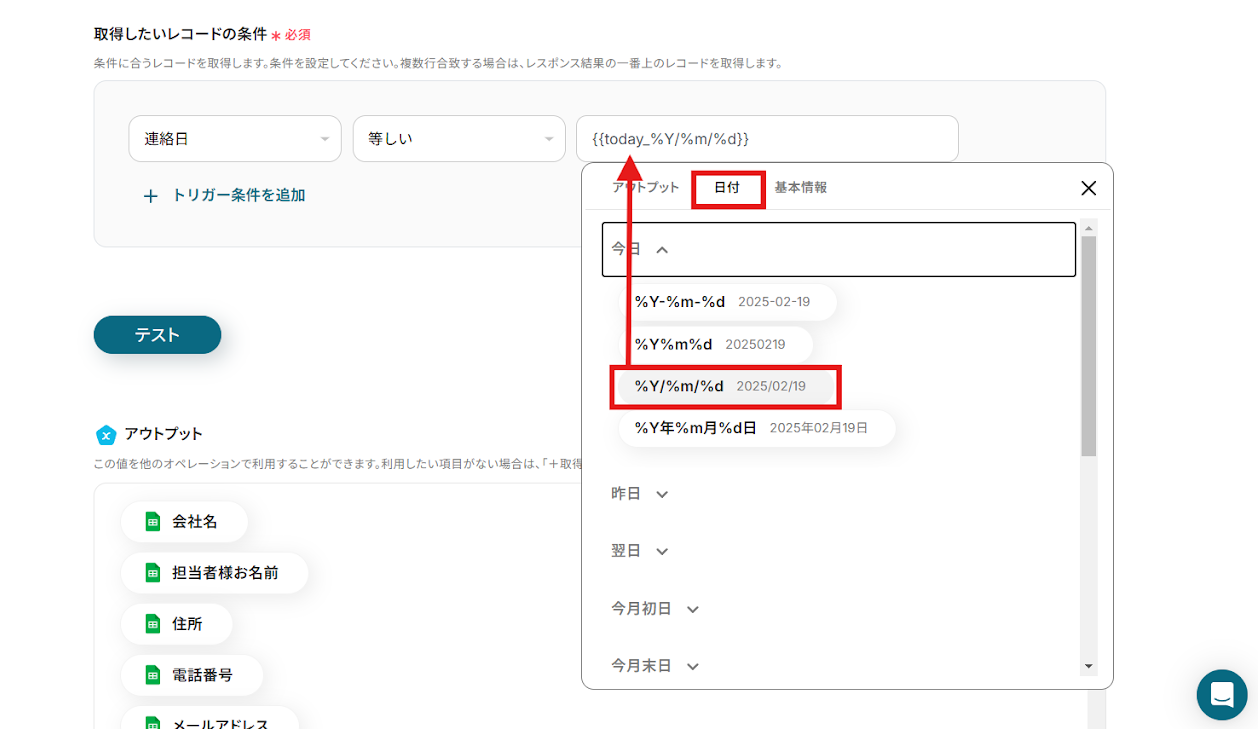Click the テスト button
Image resolution: width=1258 pixels, height=729 pixels.
click(x=157, y=335)
